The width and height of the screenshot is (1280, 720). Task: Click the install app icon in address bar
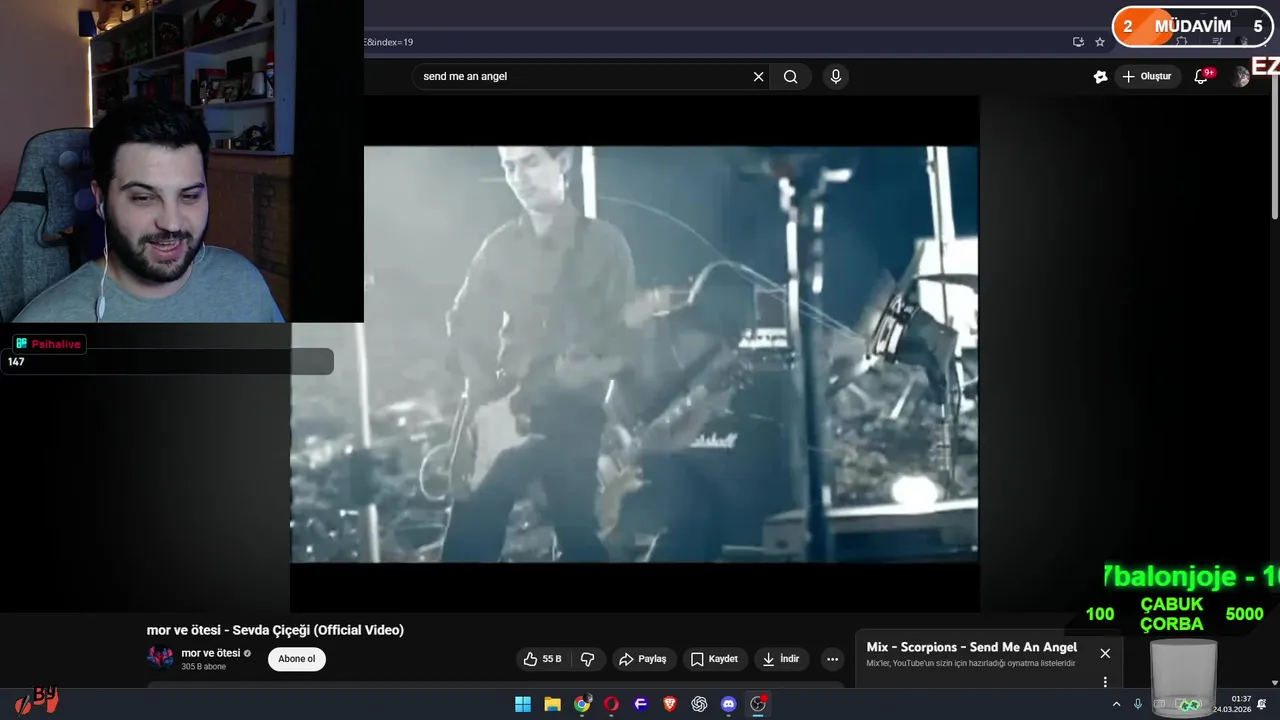tap(1078, 42)
